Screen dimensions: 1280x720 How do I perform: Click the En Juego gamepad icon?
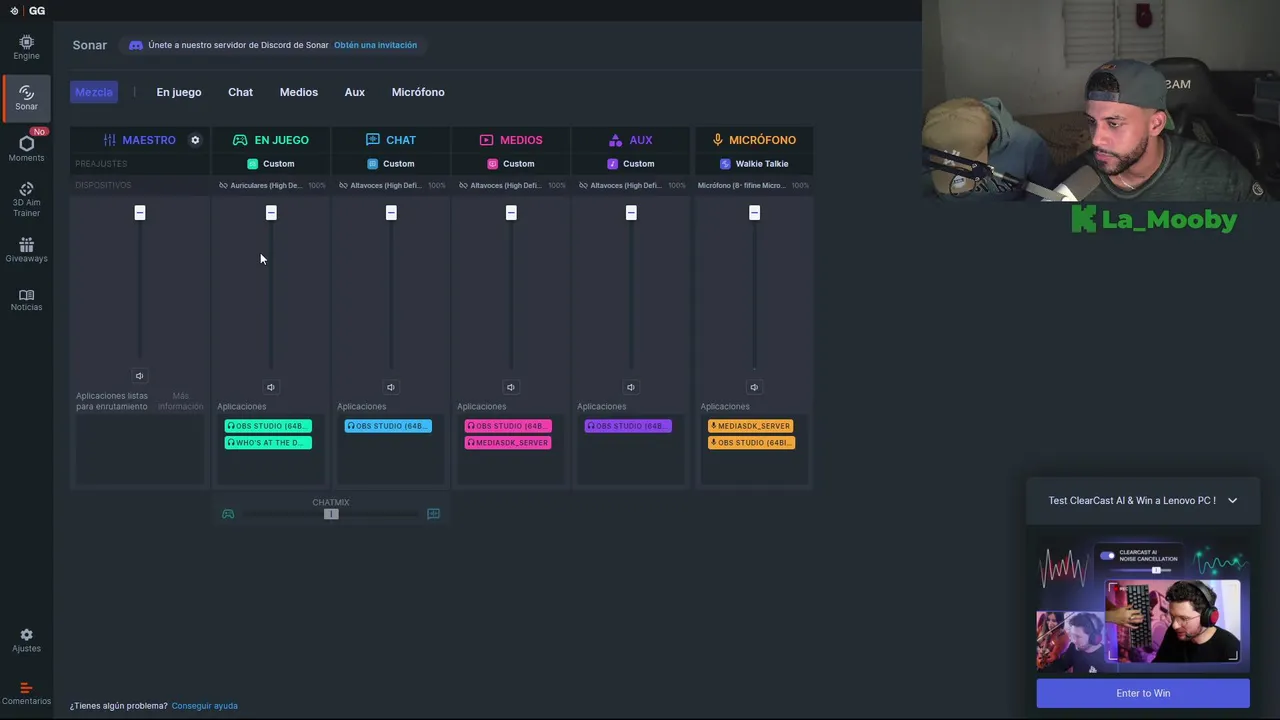[x=240, y=140]
